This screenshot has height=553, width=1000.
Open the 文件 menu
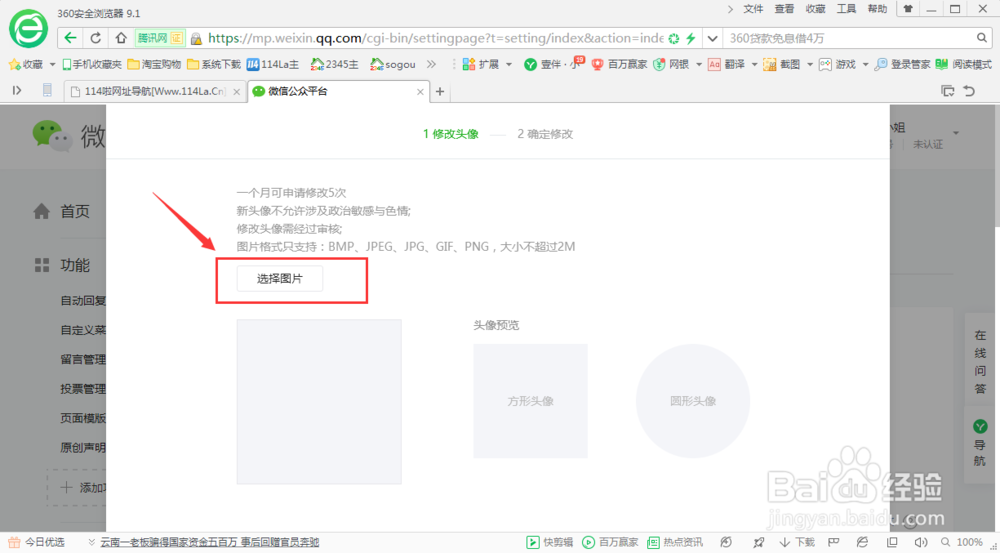(753, 9)
